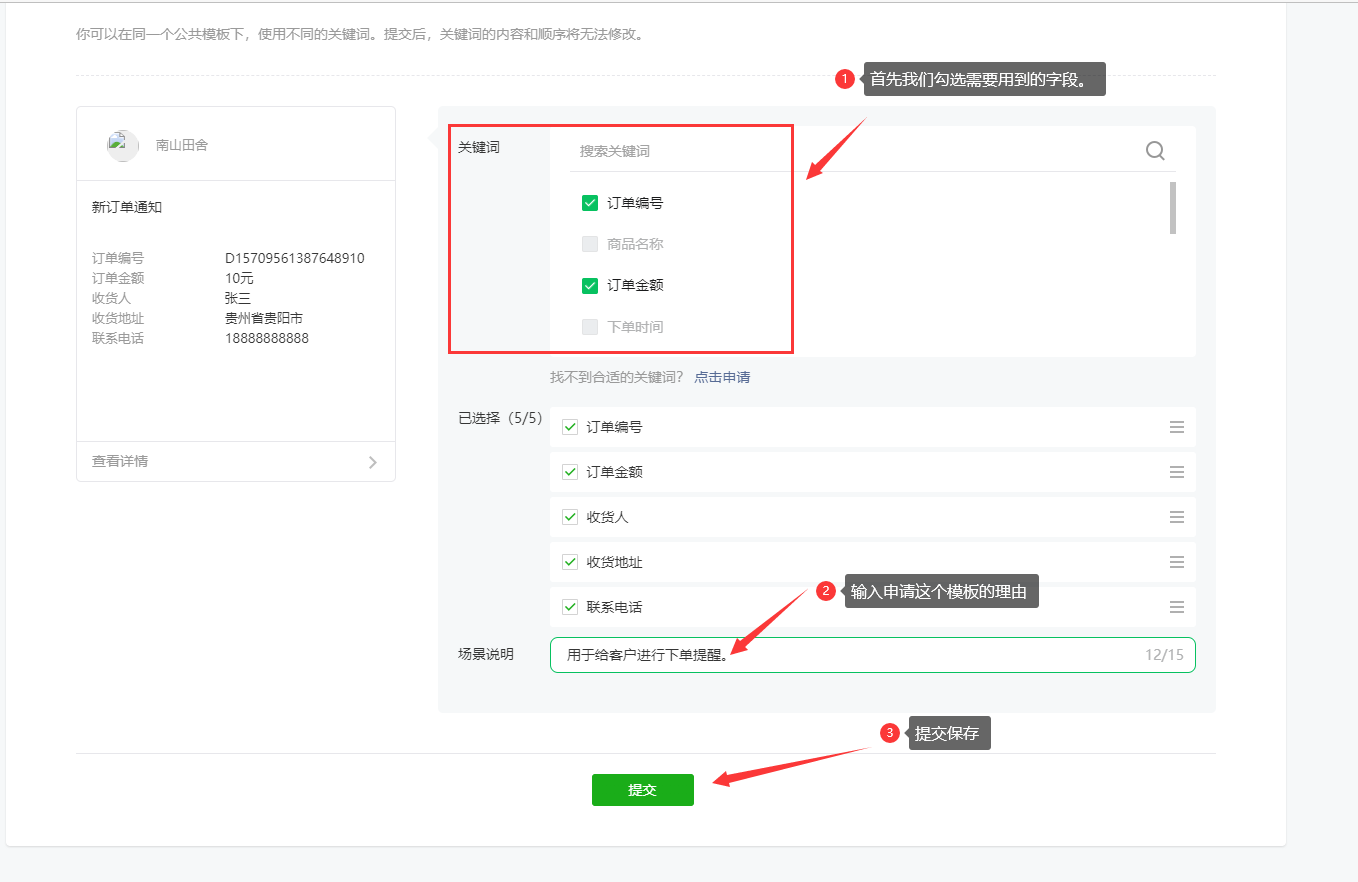Click the keyword search magnifier icon

1155,151
